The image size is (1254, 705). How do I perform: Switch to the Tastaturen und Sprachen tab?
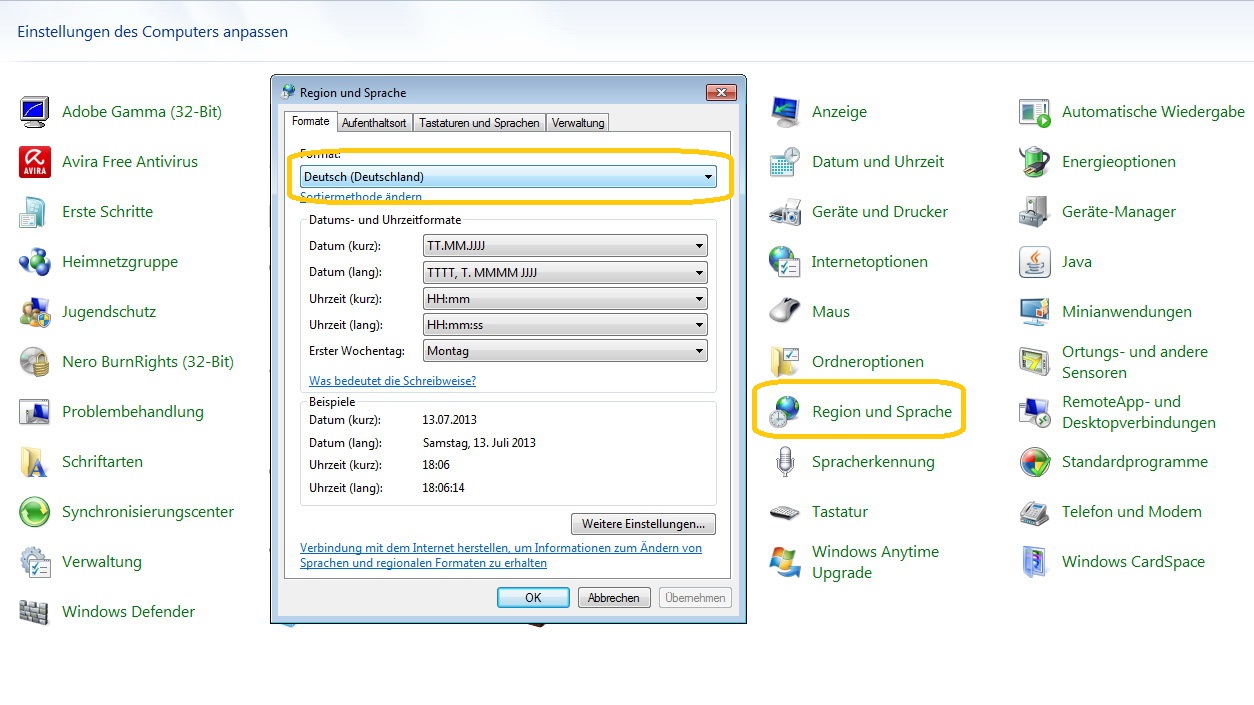[x=480, y=123]
